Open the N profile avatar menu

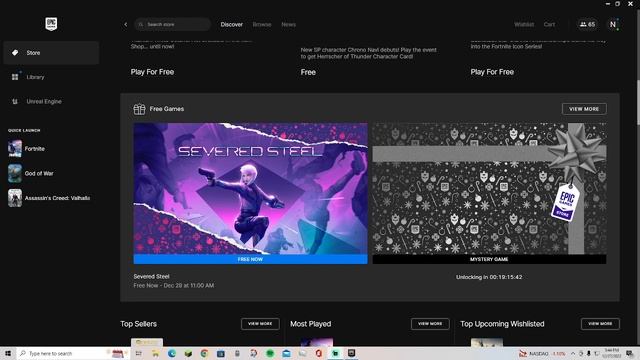tap(613, 24)
